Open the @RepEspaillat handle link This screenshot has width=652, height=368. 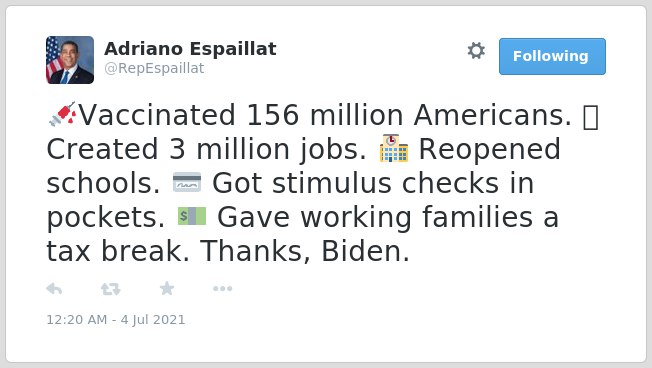point(154,68)
